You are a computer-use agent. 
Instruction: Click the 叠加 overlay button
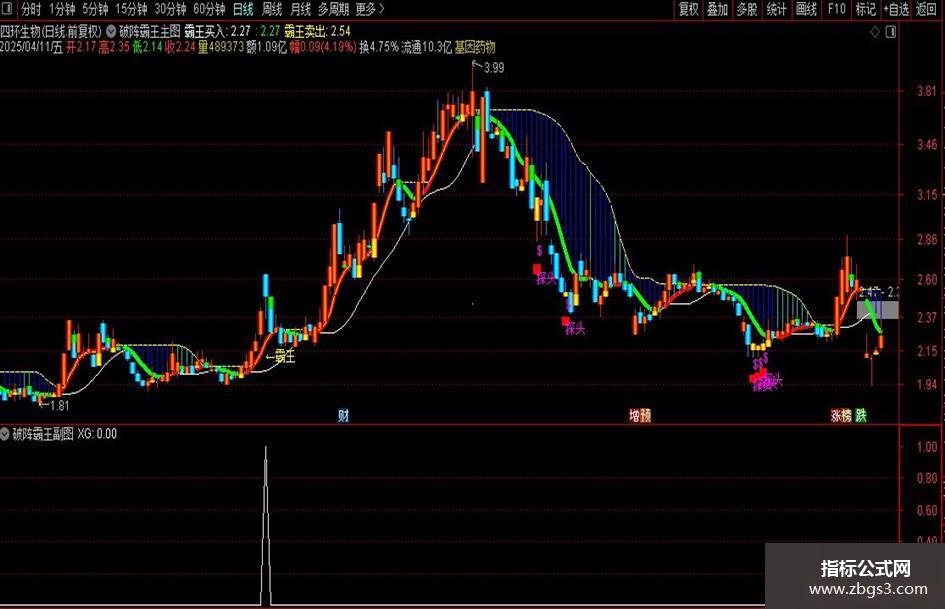717,9
